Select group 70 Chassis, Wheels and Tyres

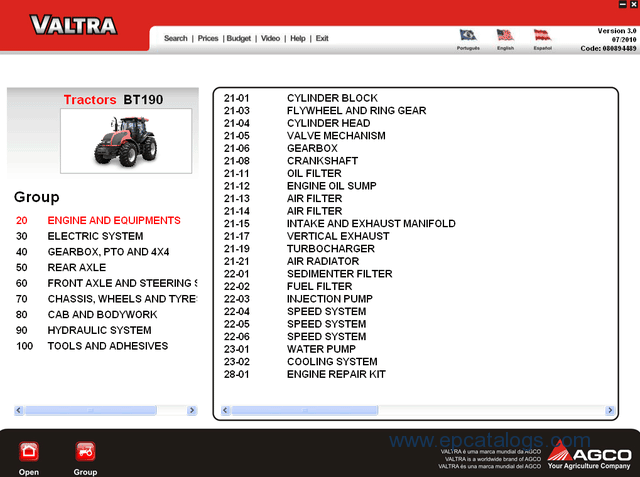pyautogui.click(x=107, y=299)
